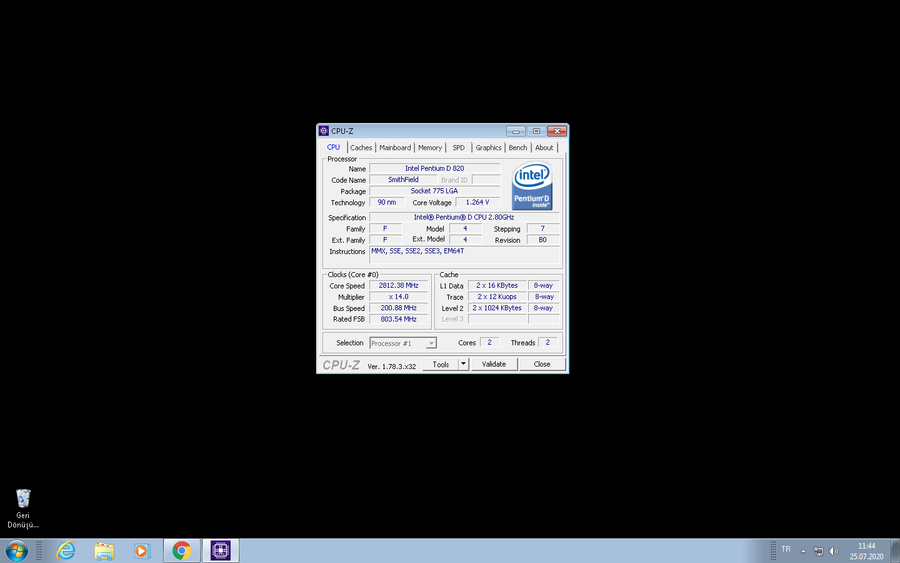The width and height of the screenshot is (900, 563).
Task: Select the CPU tab
Action: 333,147
